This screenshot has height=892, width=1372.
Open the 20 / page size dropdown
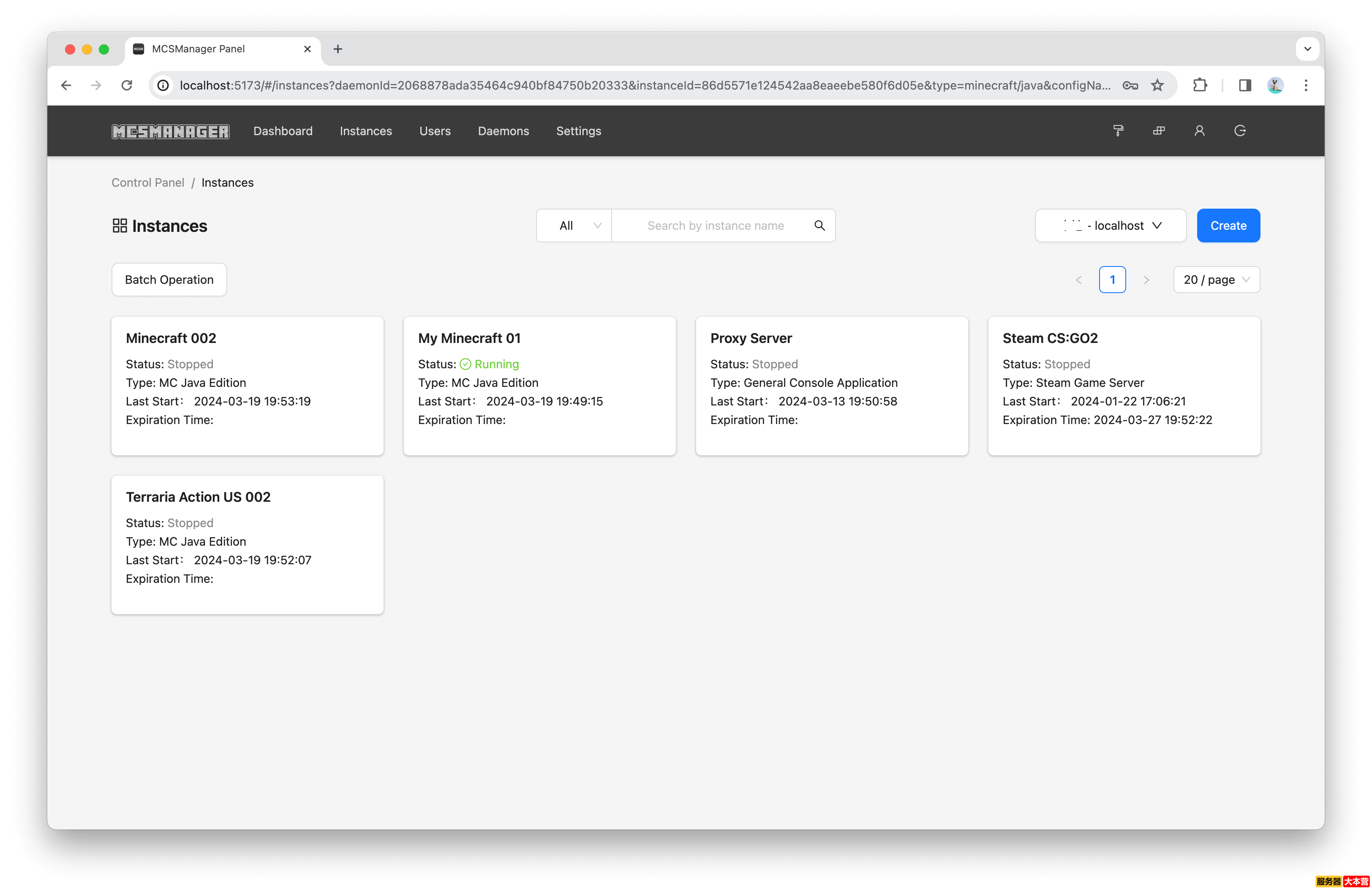click(1216, 280)
